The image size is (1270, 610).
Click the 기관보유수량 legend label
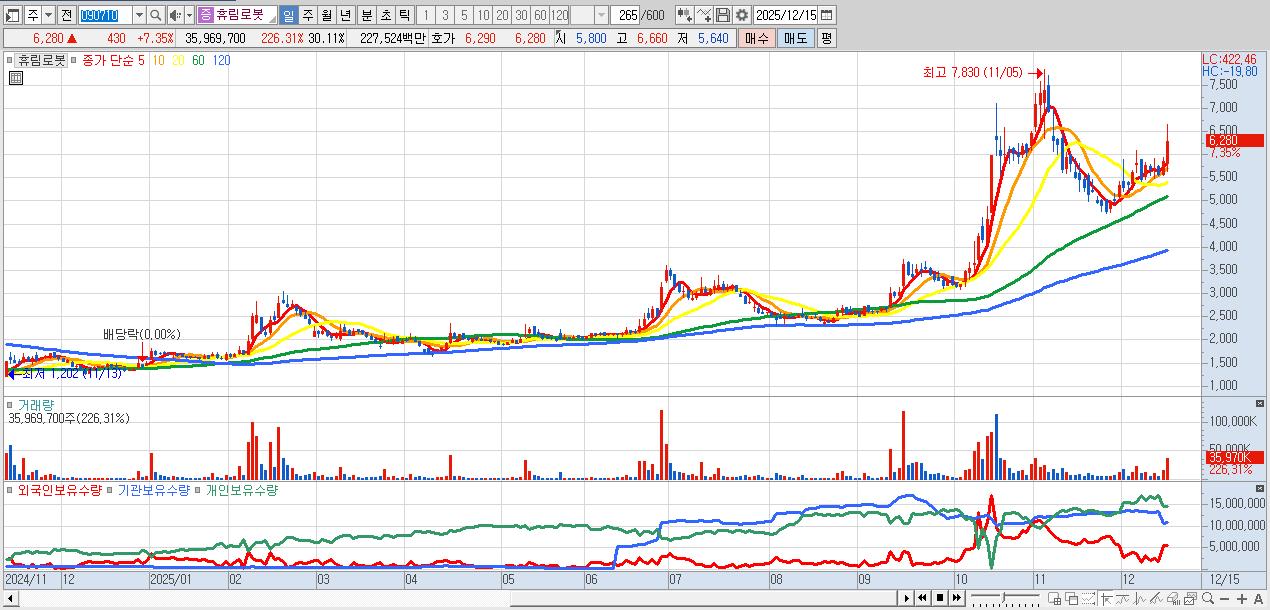(153, 490)
